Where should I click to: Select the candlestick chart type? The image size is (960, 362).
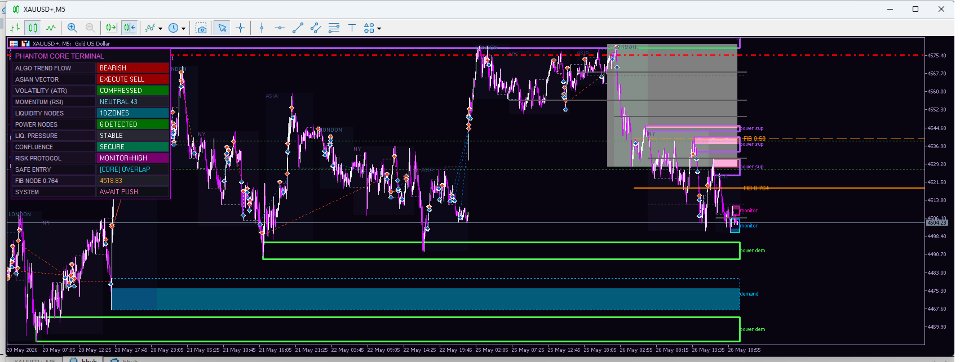[32, 28]
